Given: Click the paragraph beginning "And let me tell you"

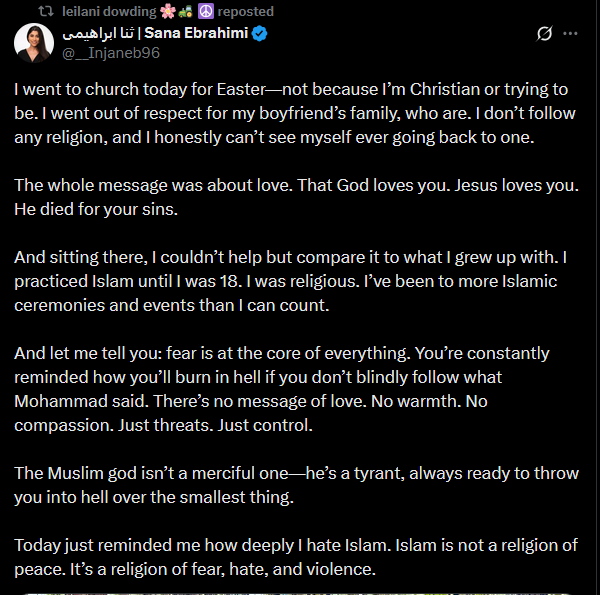Looking at the screenshot, I should [x=282, y=389].
